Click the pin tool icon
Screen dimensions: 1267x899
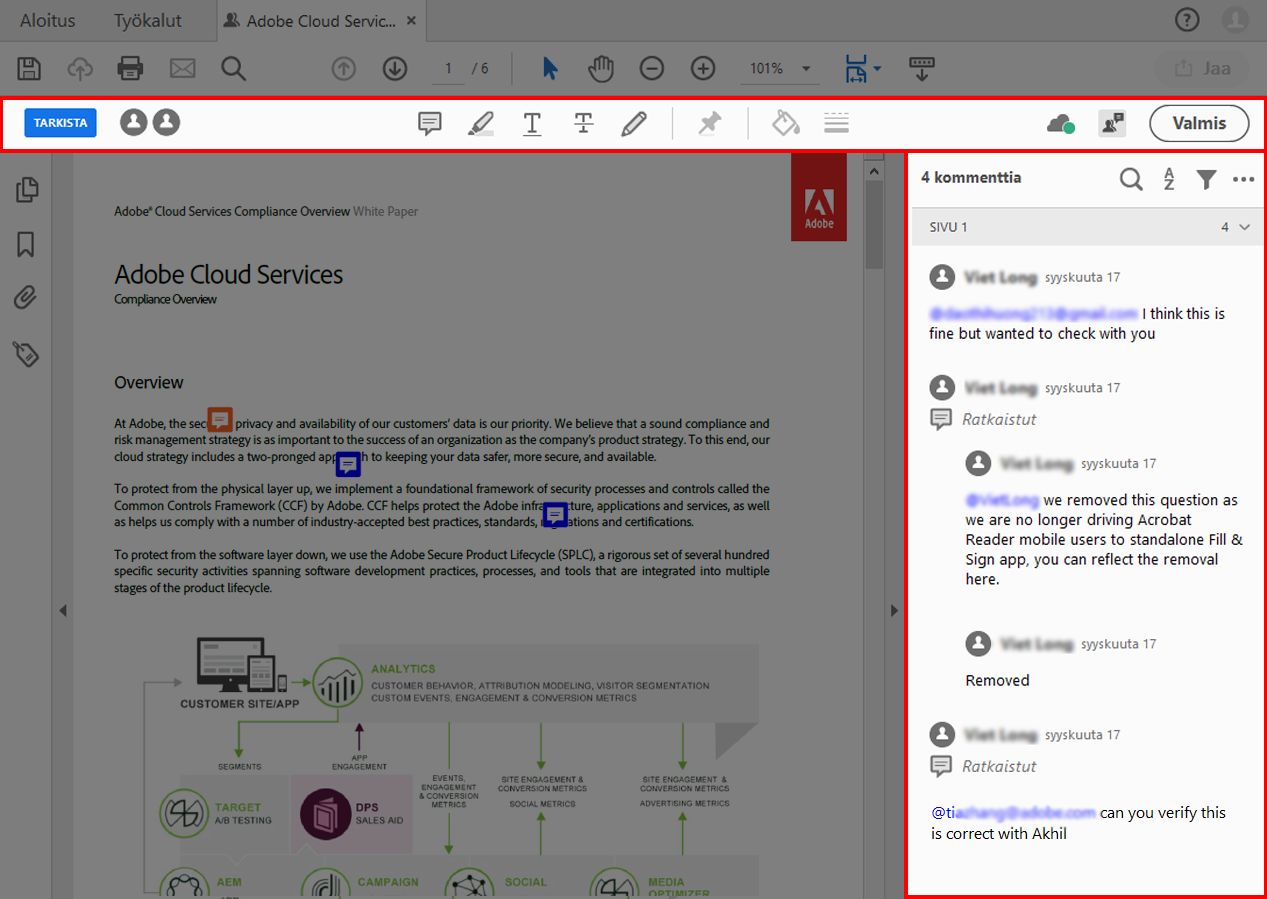710,123
